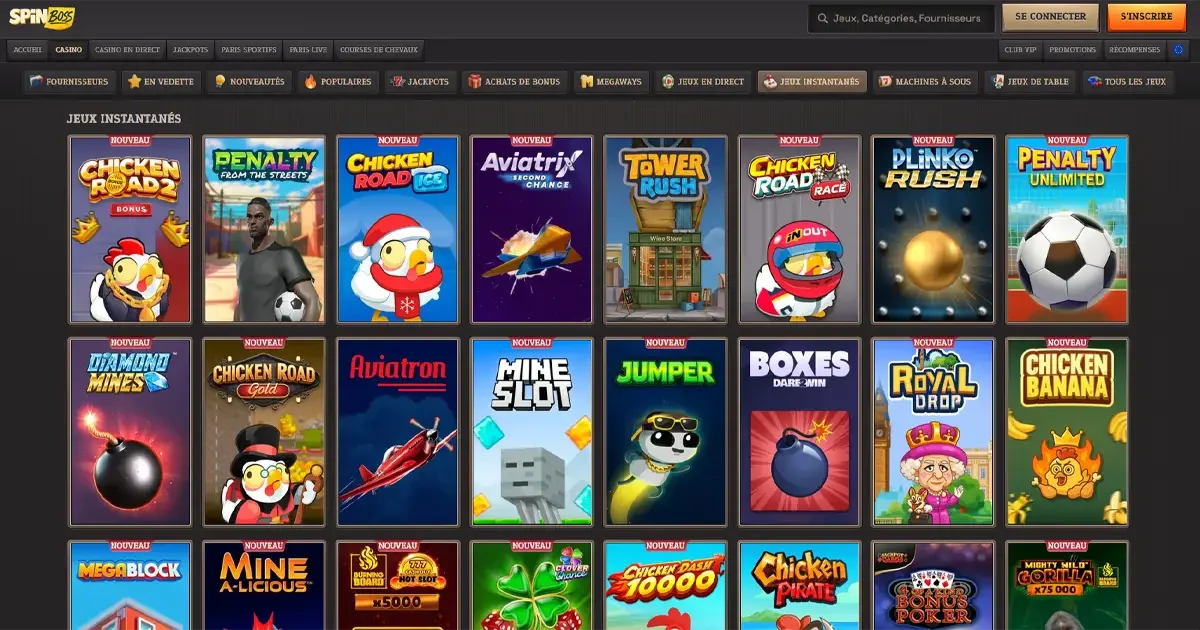Select the Jeux Instantanés category
Image resolution: width=1200 pixels, height=630 pixels.
point(812,82)
